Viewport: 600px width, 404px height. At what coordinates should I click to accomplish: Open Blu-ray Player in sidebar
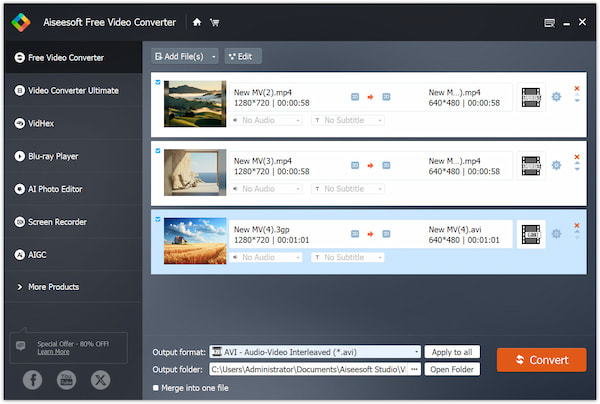(73, 156)
